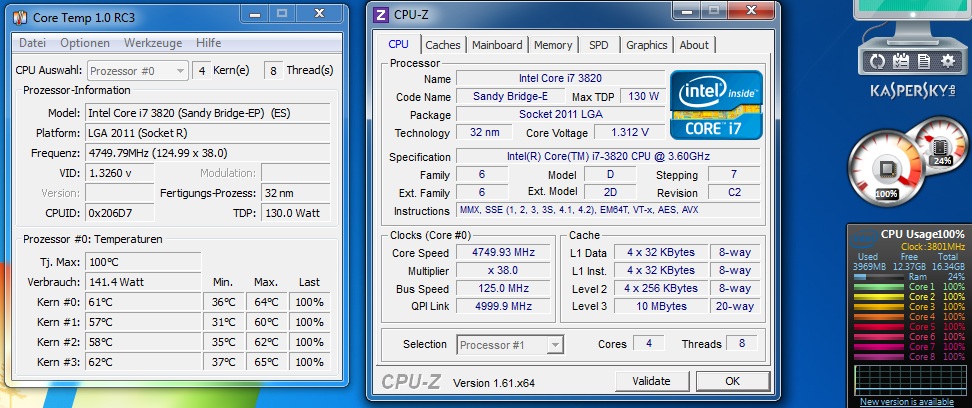Click the Clock:3801MHz text in CPU gadget
Viewport: 972px width, 408px height.
pyautogui.click(x=933, y=246)
